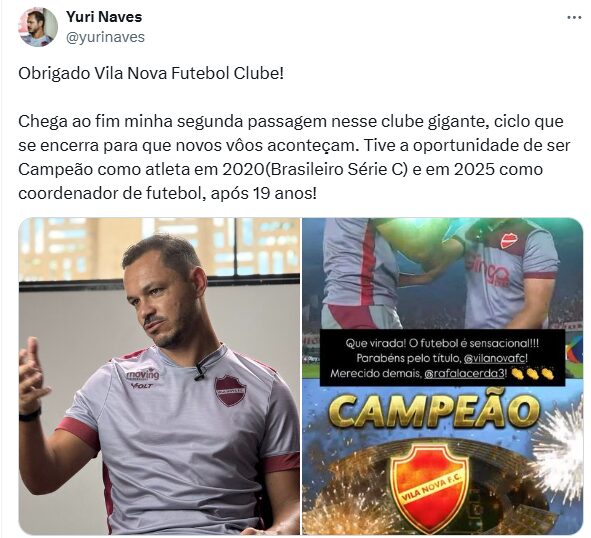Image resolution: width=591 pixels, height=538 pixels.
Task: Click the jersey crest in the right image
Action: (509, 241)
